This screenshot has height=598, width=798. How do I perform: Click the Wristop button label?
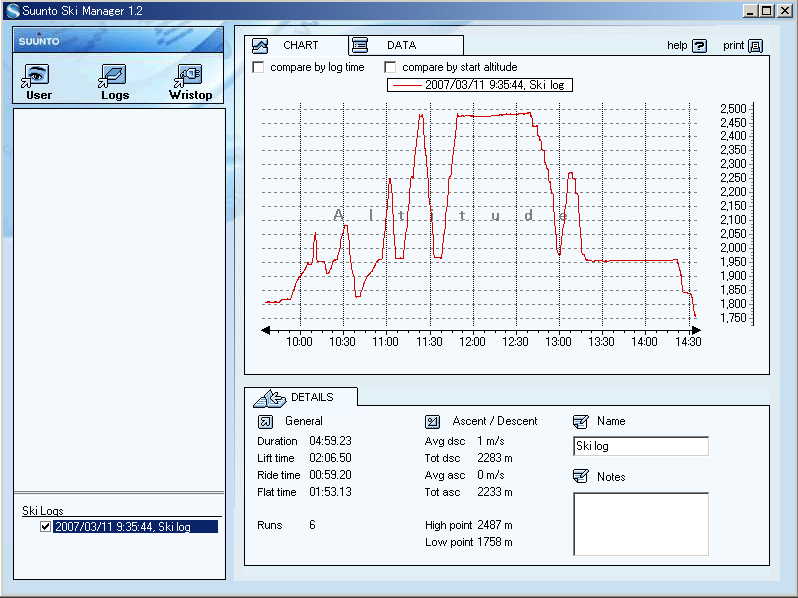[x=191, y=95]
